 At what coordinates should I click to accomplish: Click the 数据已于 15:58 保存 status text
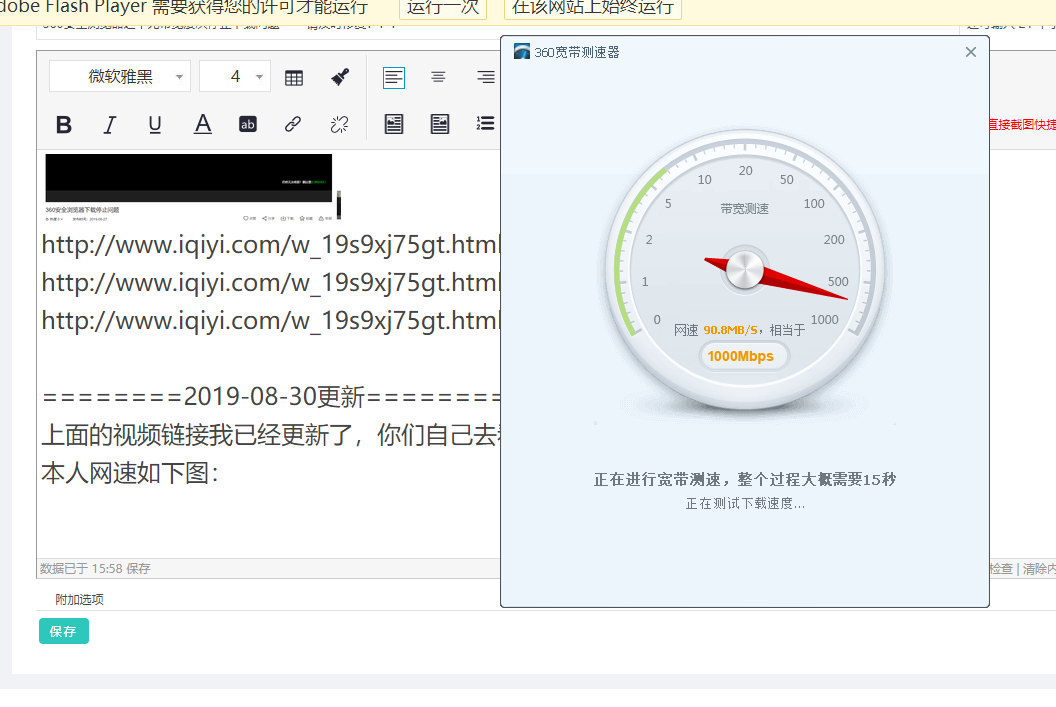coord(95,569)
